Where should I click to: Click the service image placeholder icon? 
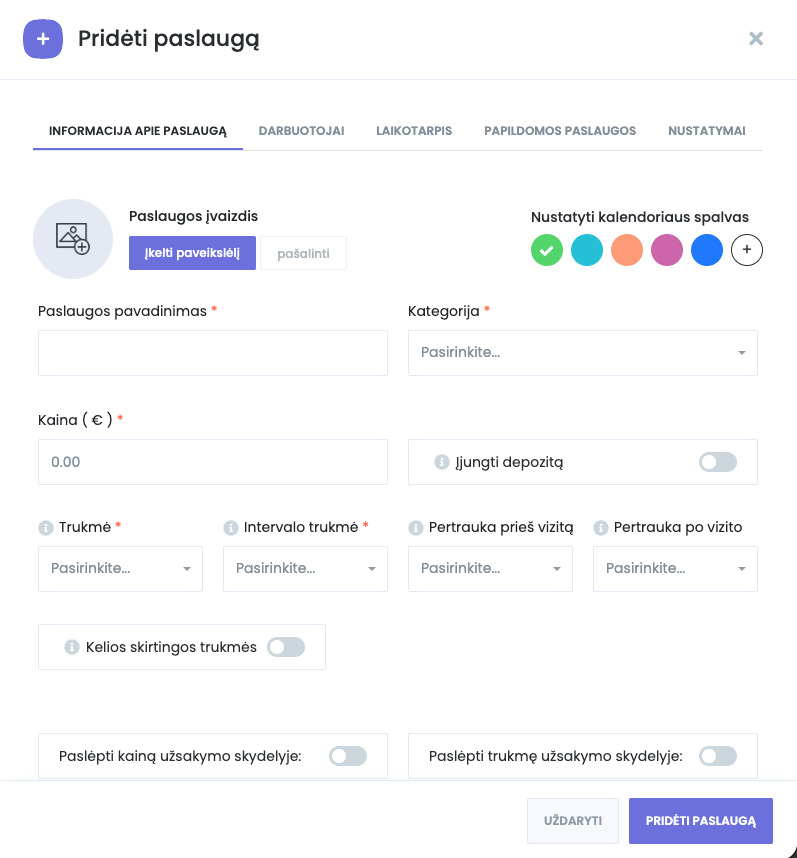[x=73, y=238]
